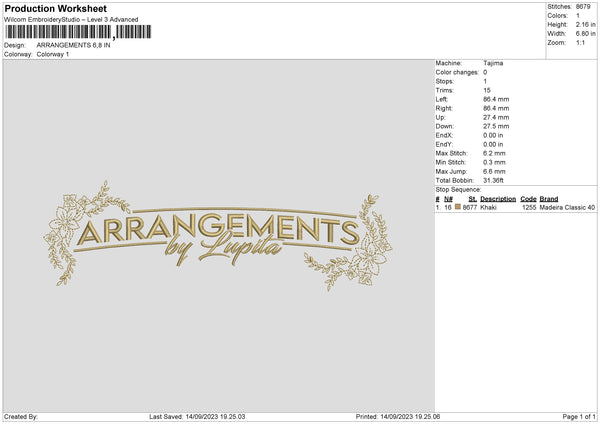Click the Machine value "Tajima"

[x=493, y=63]
